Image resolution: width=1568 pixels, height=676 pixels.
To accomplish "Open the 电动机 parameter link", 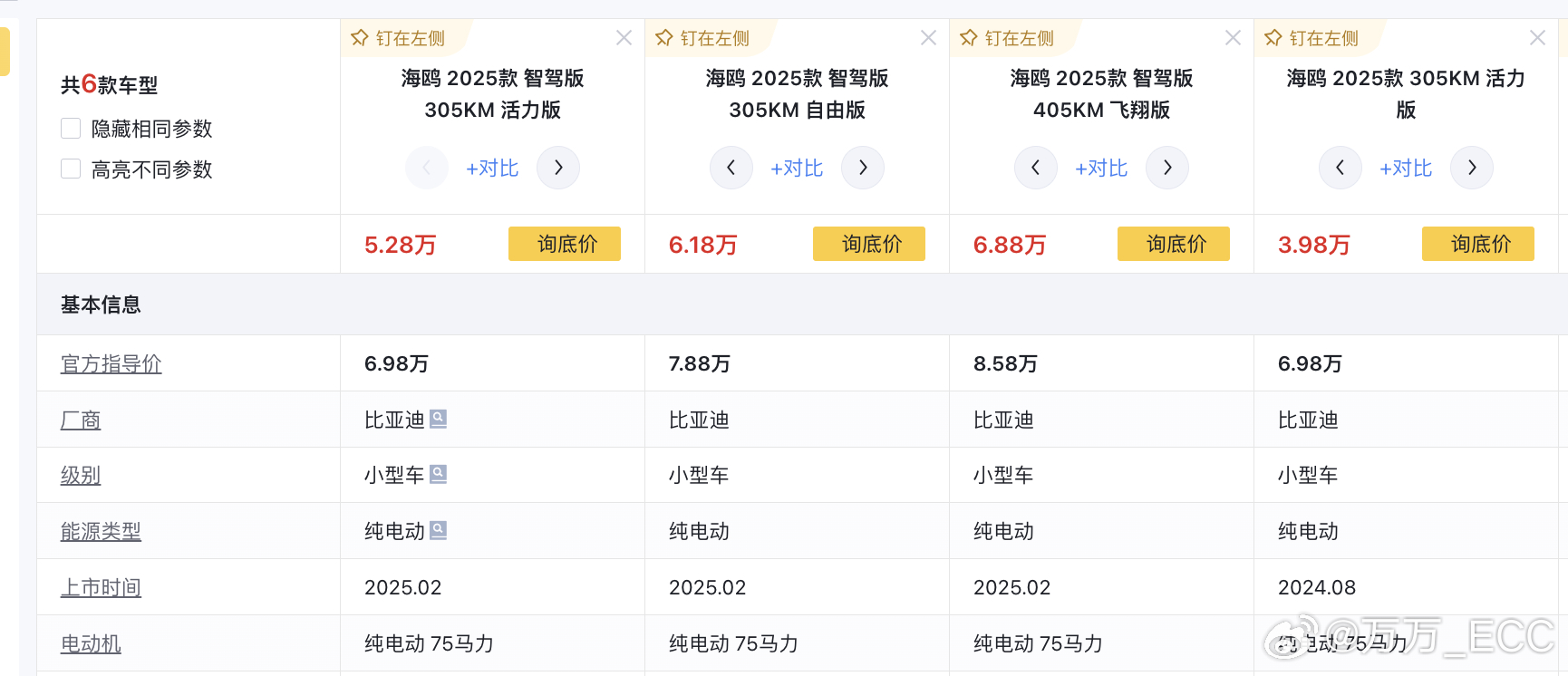I will coord(91,644).
